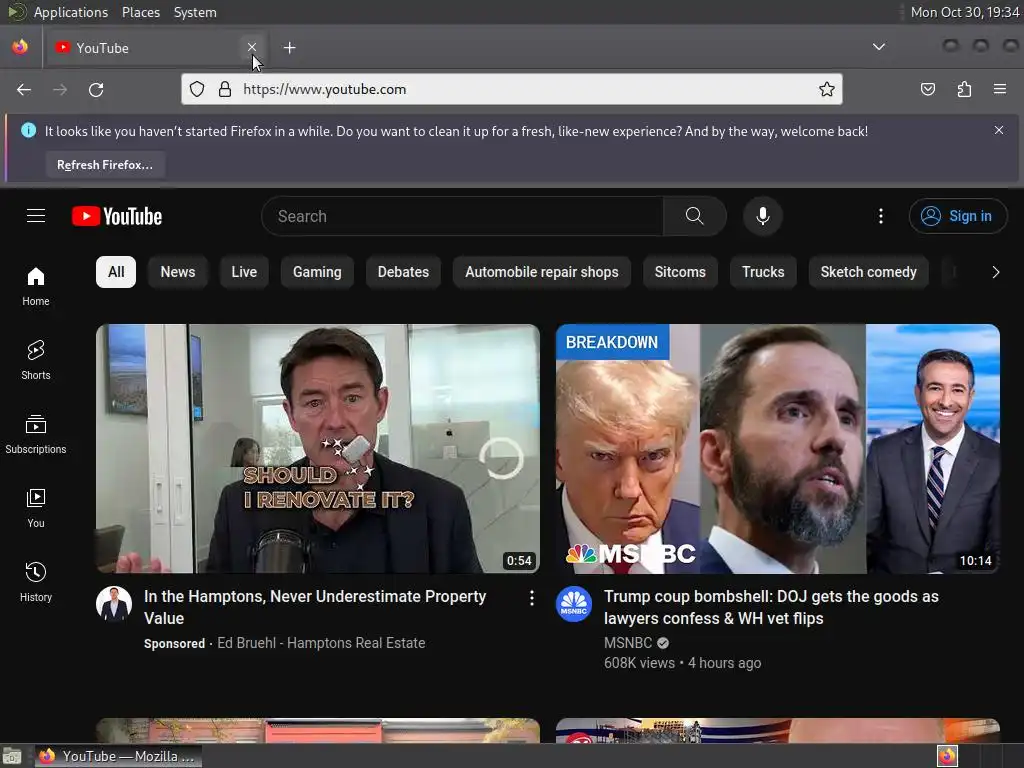Select the Live filter chip

(x=244, y=272)
